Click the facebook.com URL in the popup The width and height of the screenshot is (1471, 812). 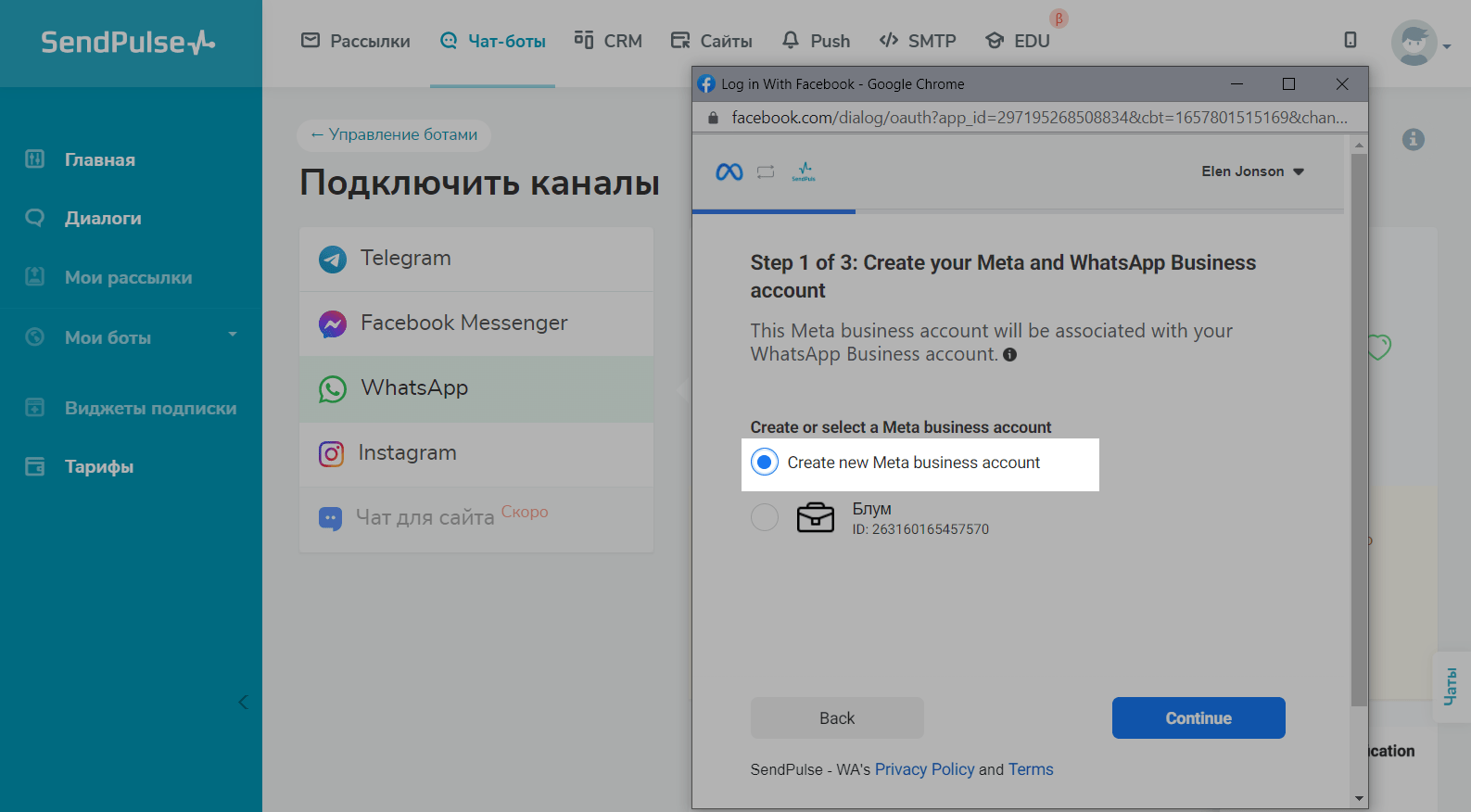[x=1039, y=118]
